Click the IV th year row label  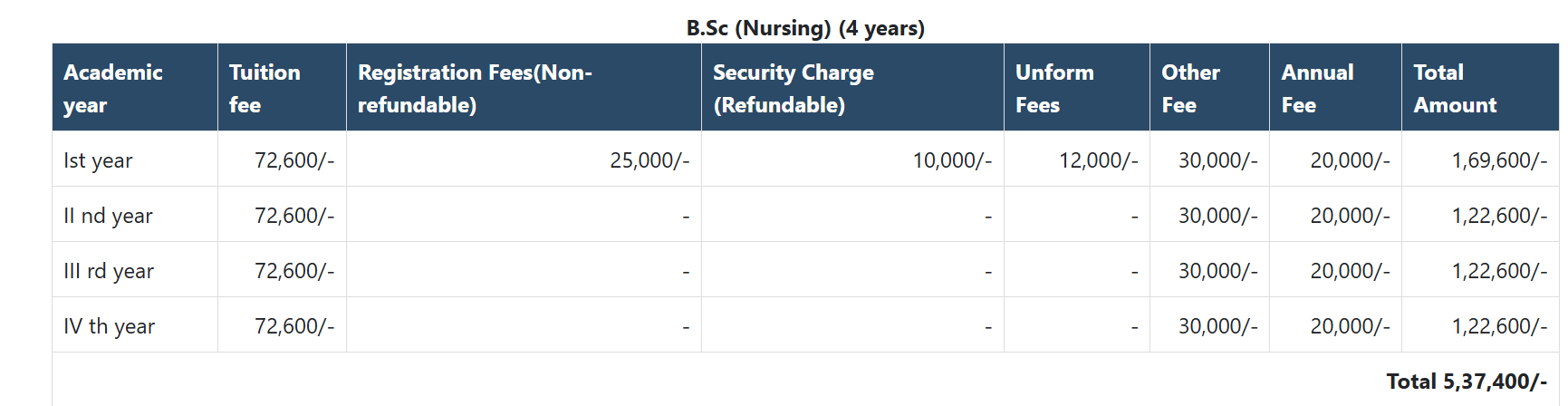[x=109, y=326]
